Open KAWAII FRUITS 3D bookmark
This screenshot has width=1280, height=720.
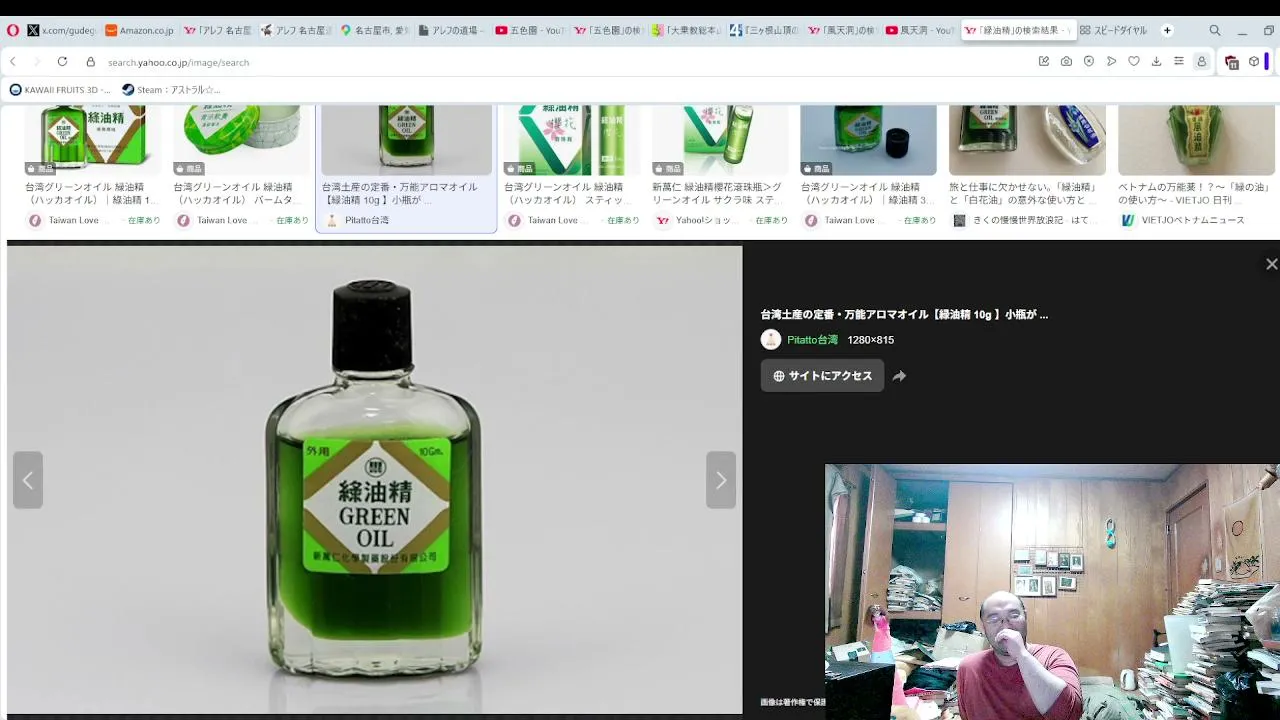[x=61, y=90]
